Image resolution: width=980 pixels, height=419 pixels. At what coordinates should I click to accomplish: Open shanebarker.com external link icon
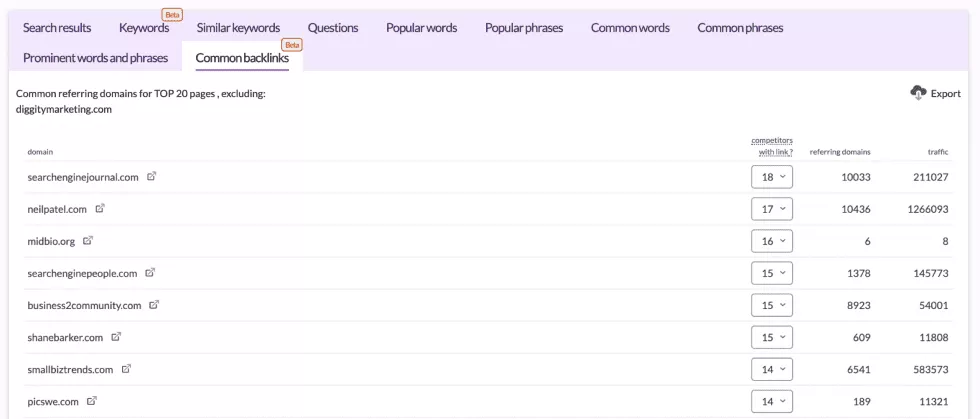coord(116,337)
